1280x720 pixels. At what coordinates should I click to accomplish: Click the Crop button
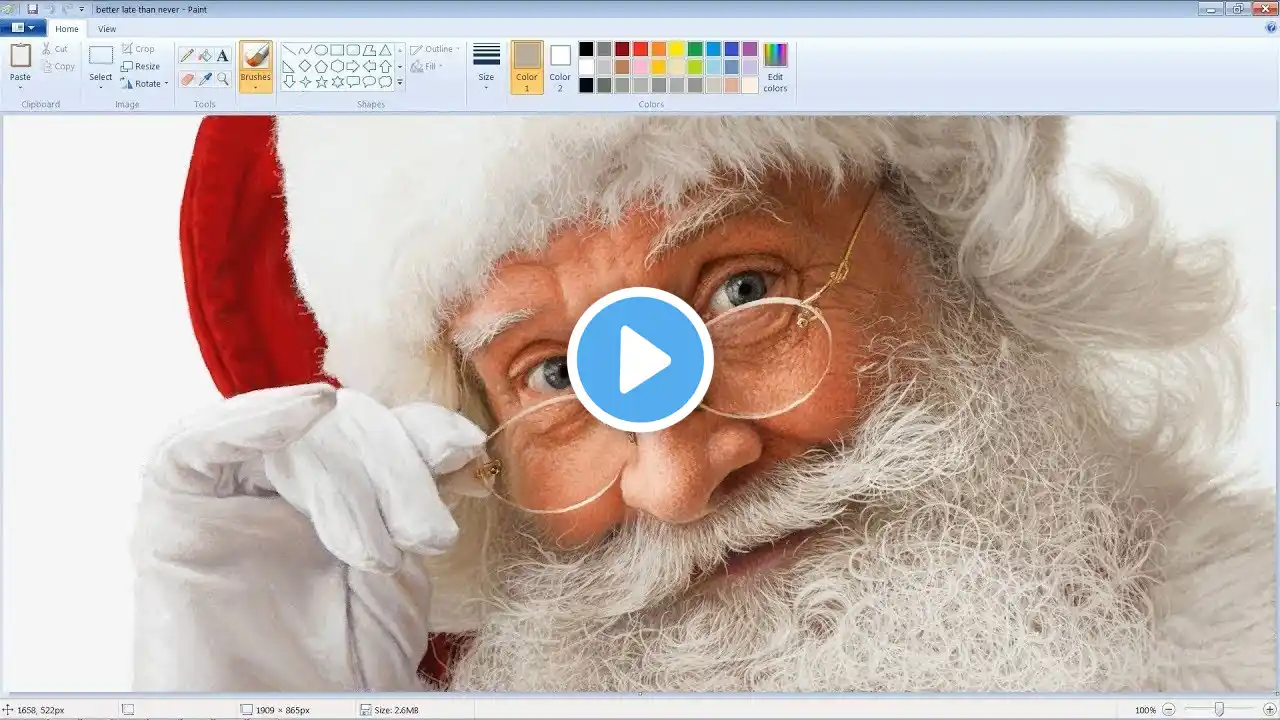(138, 49)
